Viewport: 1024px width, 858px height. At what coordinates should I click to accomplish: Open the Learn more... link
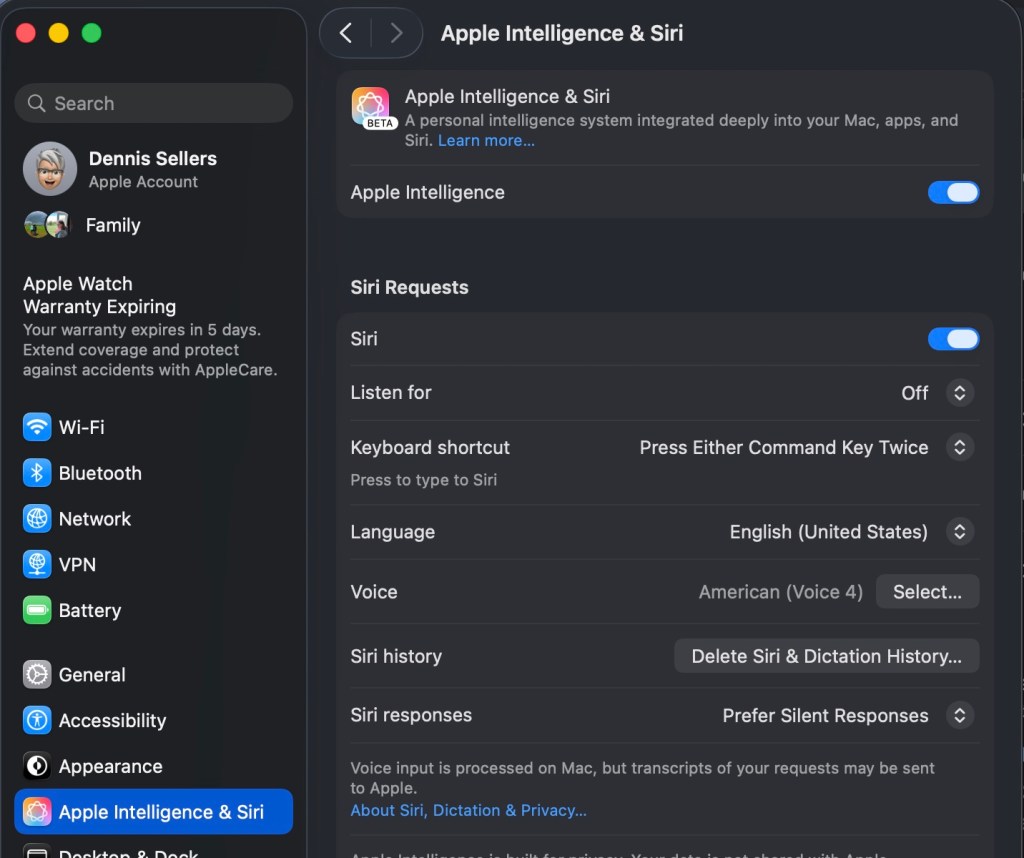point(487,140)
